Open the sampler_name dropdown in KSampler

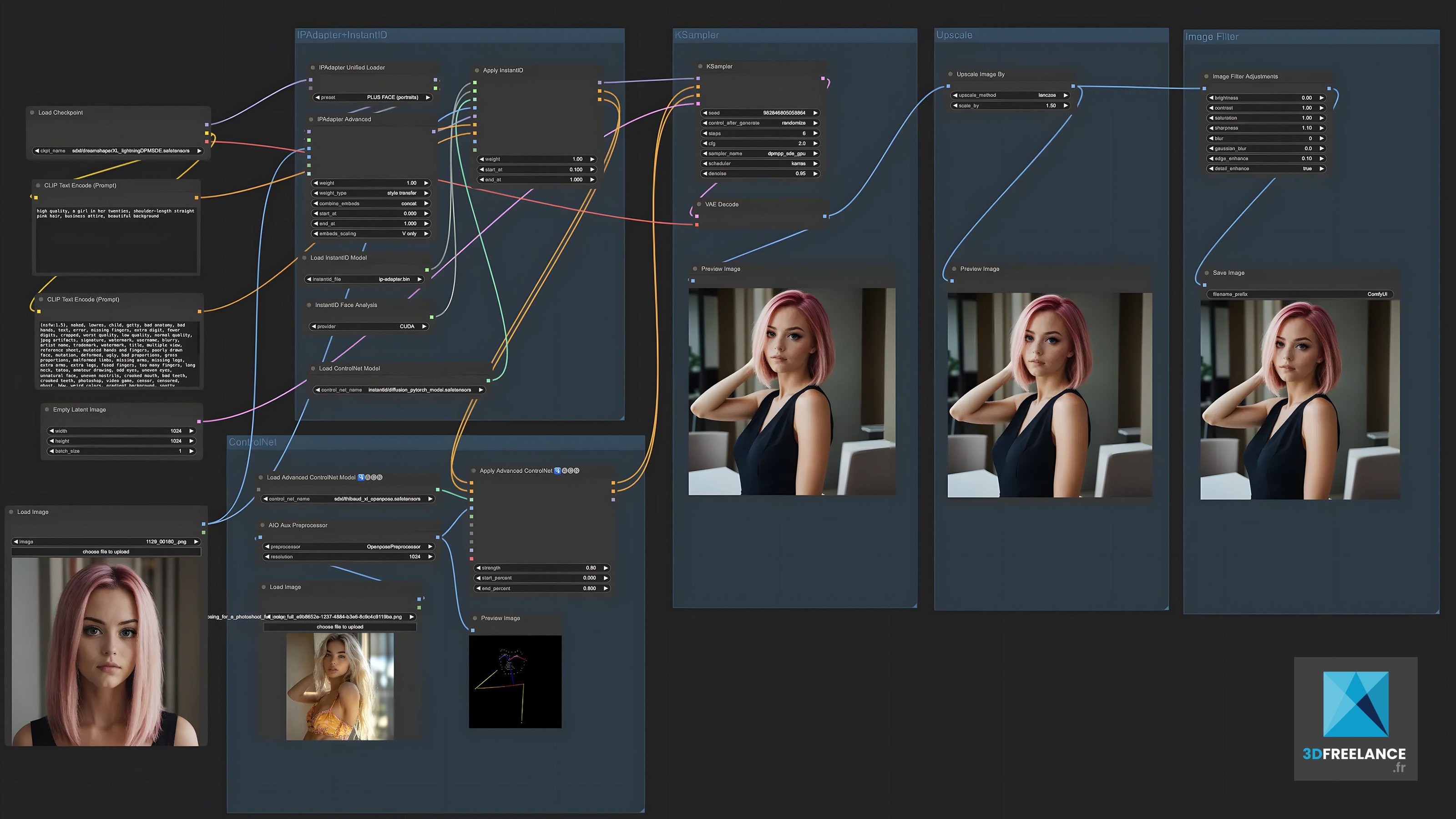(760, 154)
